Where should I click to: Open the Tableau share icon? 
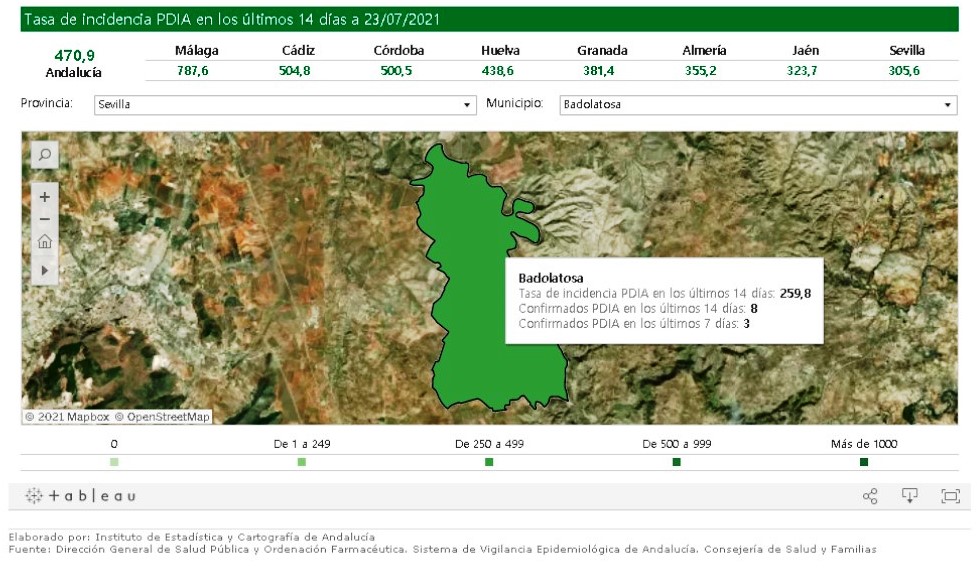click(x=870, y=496)
